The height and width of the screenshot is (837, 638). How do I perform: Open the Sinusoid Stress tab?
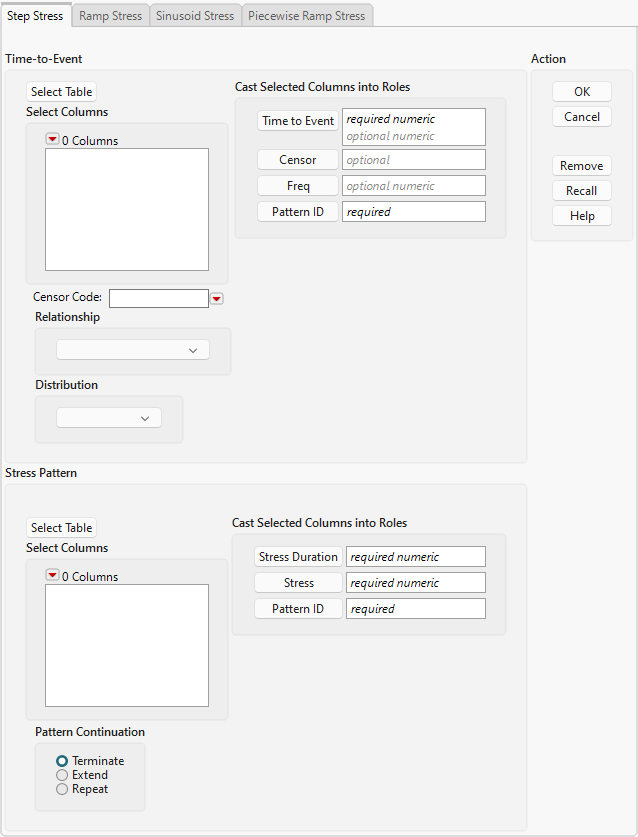coord(195,16)
